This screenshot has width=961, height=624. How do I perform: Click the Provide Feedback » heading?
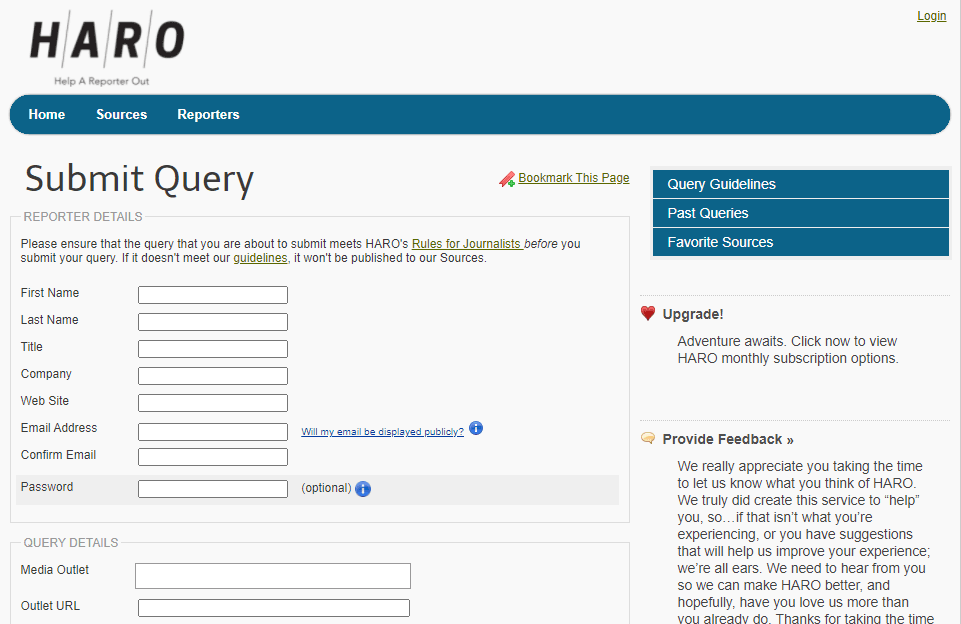pyautogui.click(x=727, y=439)
